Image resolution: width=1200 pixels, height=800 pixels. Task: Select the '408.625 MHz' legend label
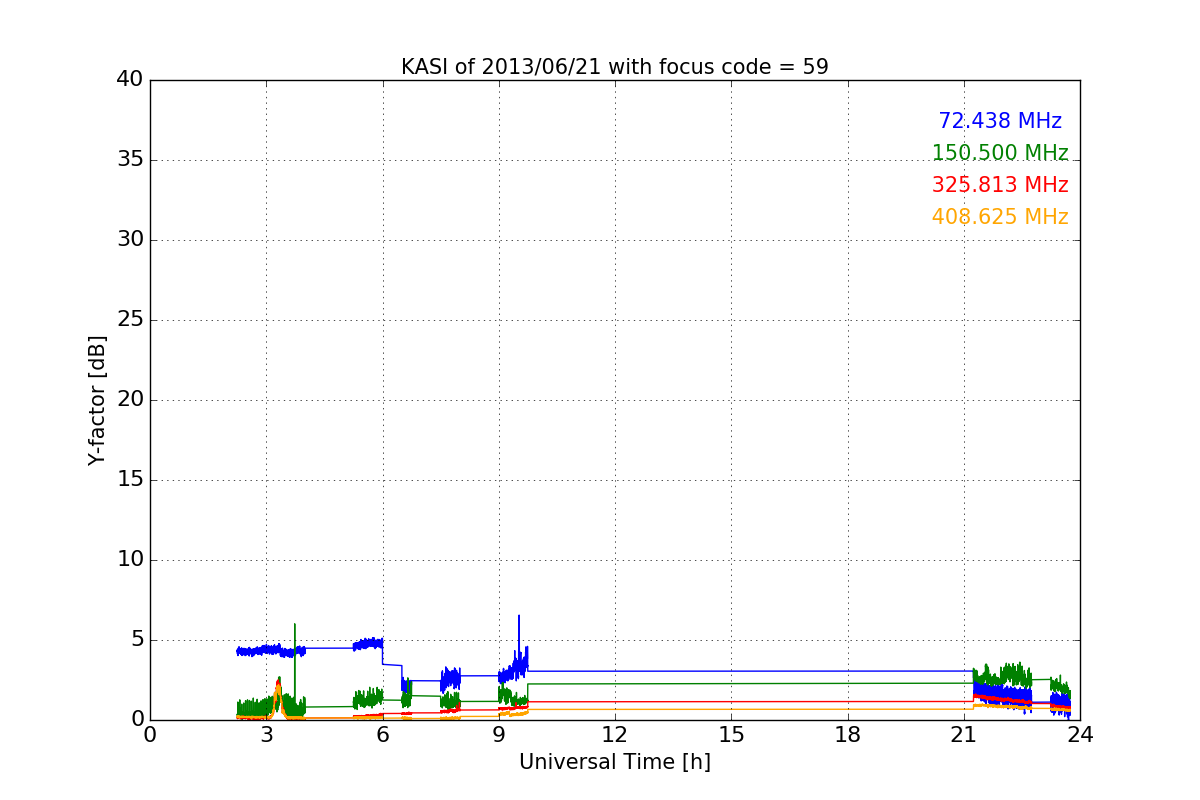1000,217
